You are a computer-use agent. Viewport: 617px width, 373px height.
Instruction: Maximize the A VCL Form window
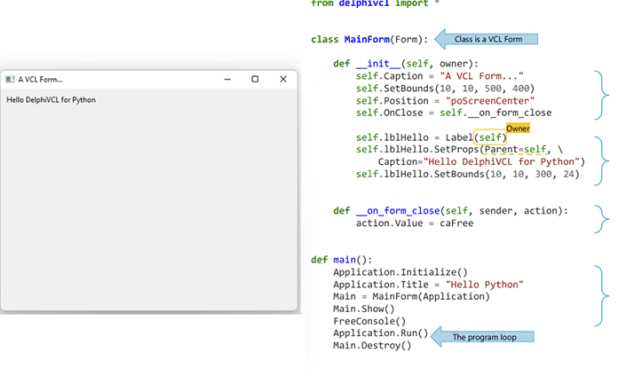tap(255, 79)
